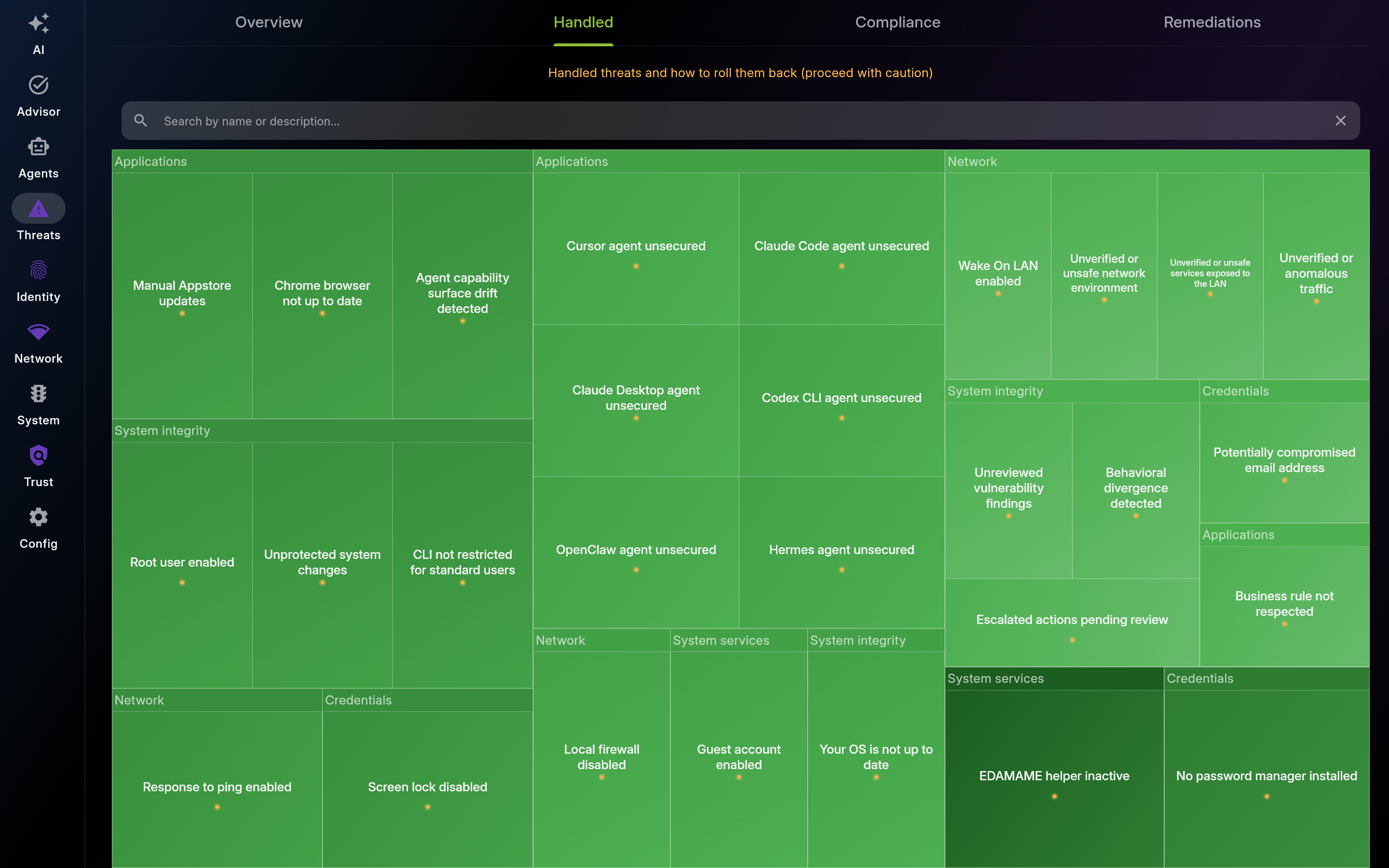Open the Cursor agent unsecured tile

pos(636,248)
